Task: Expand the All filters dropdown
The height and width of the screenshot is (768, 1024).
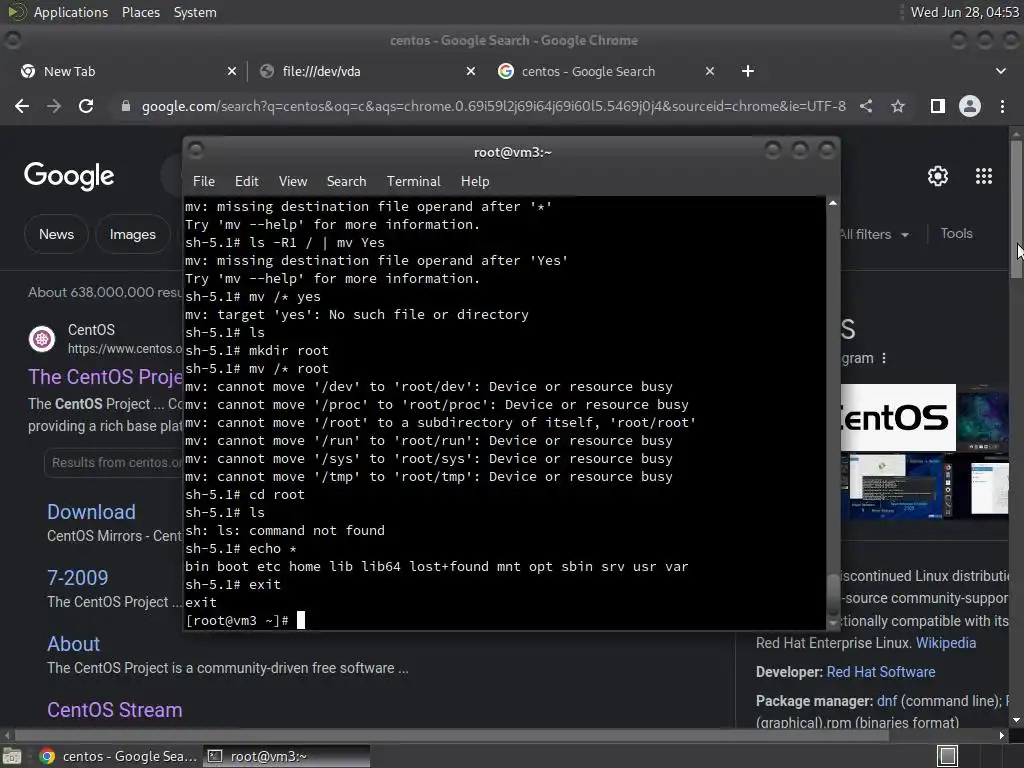Action: [x=874, y=234]
